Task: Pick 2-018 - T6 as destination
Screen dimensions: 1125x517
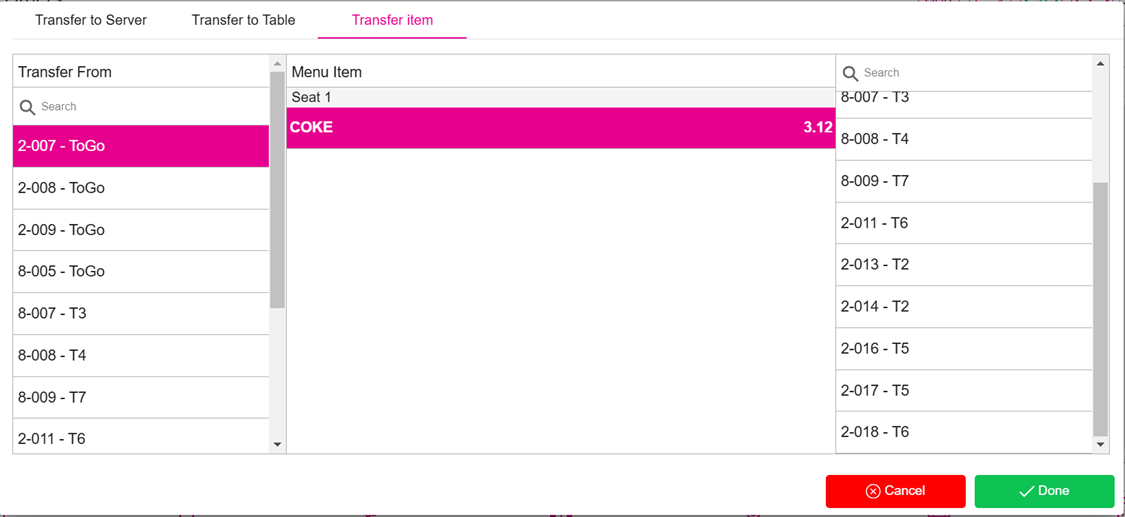Action: pos(963,432)
